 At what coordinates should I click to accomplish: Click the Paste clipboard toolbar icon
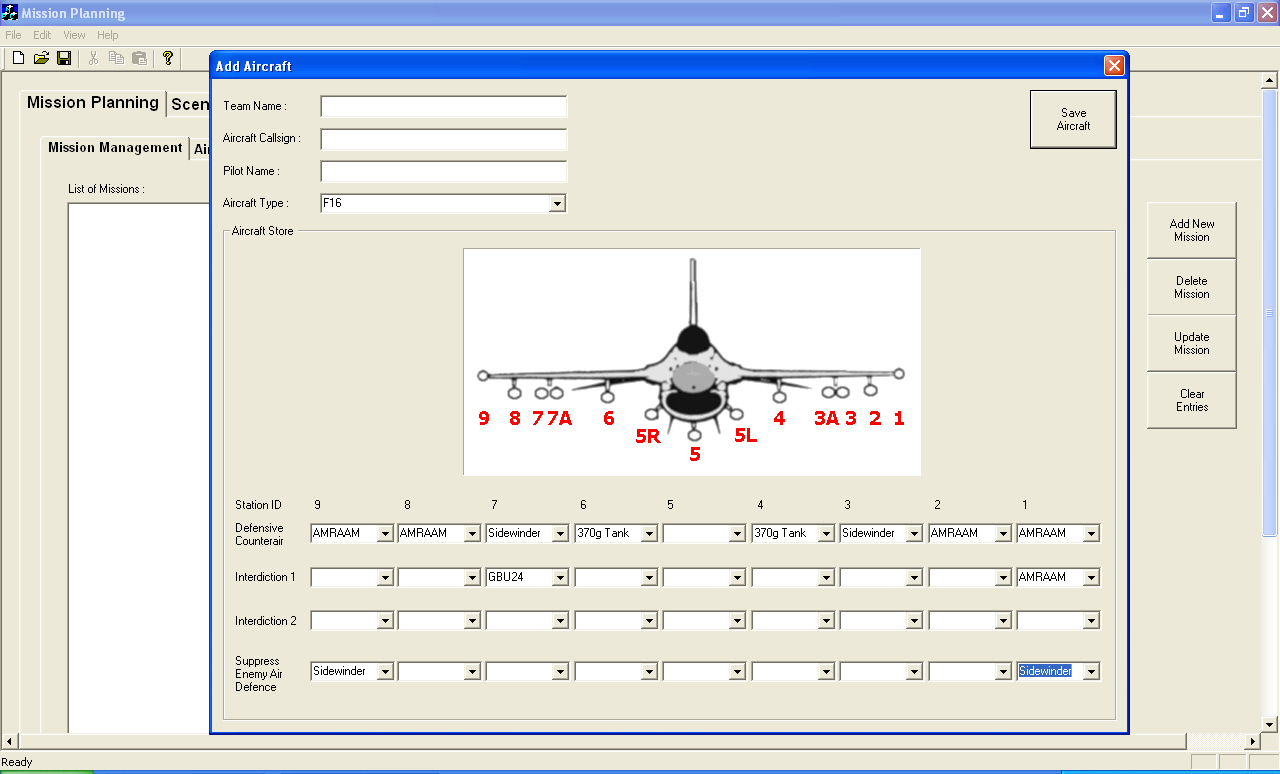(x=139, y=58)
